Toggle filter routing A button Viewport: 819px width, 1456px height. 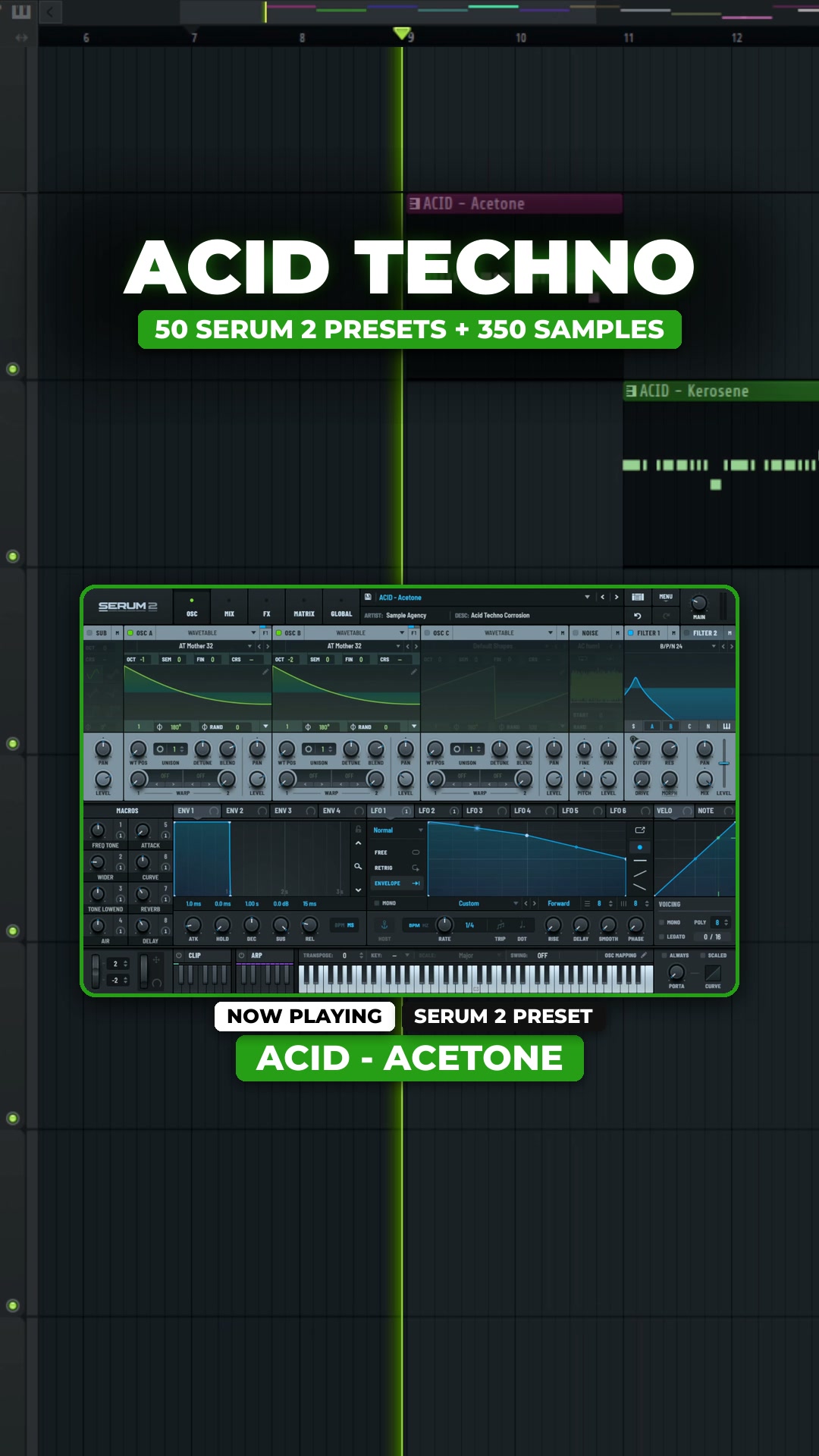651,726
